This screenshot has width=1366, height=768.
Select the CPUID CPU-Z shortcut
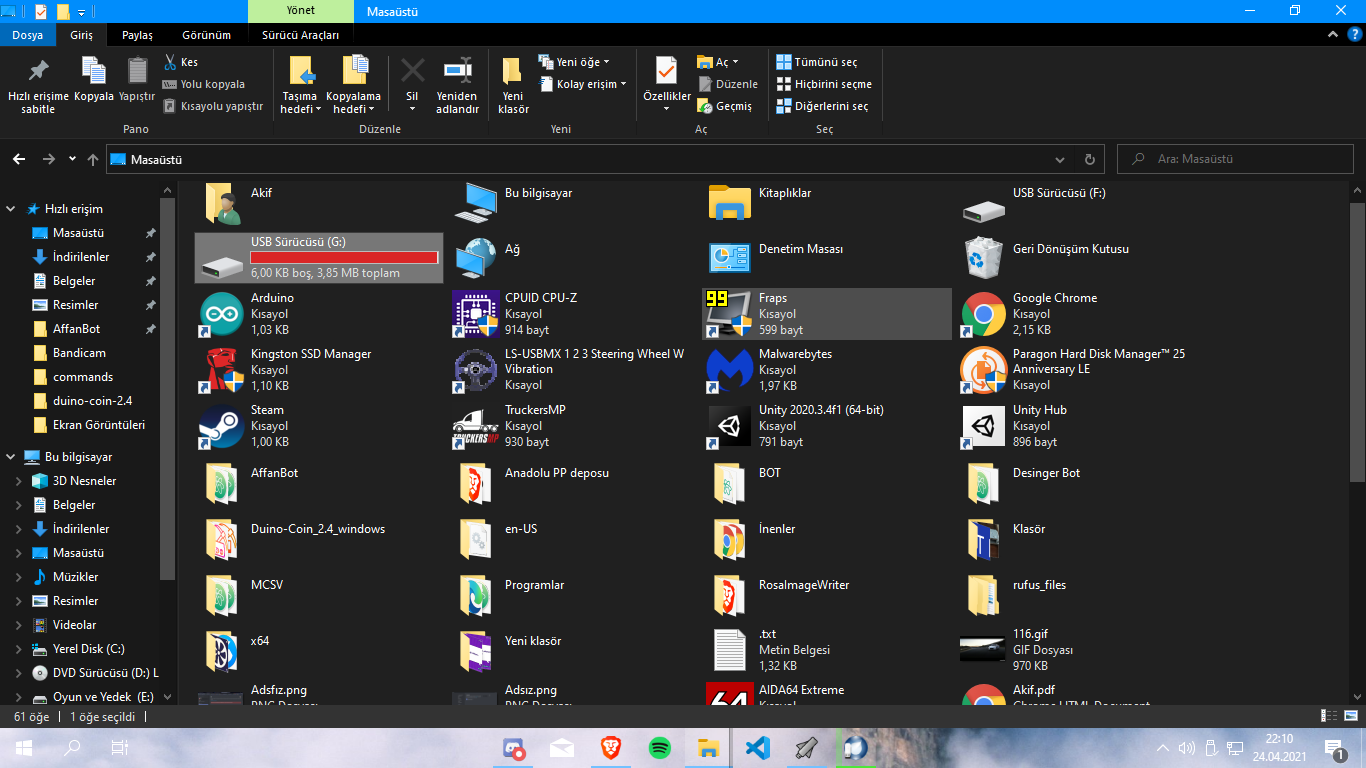coord(474,313)
